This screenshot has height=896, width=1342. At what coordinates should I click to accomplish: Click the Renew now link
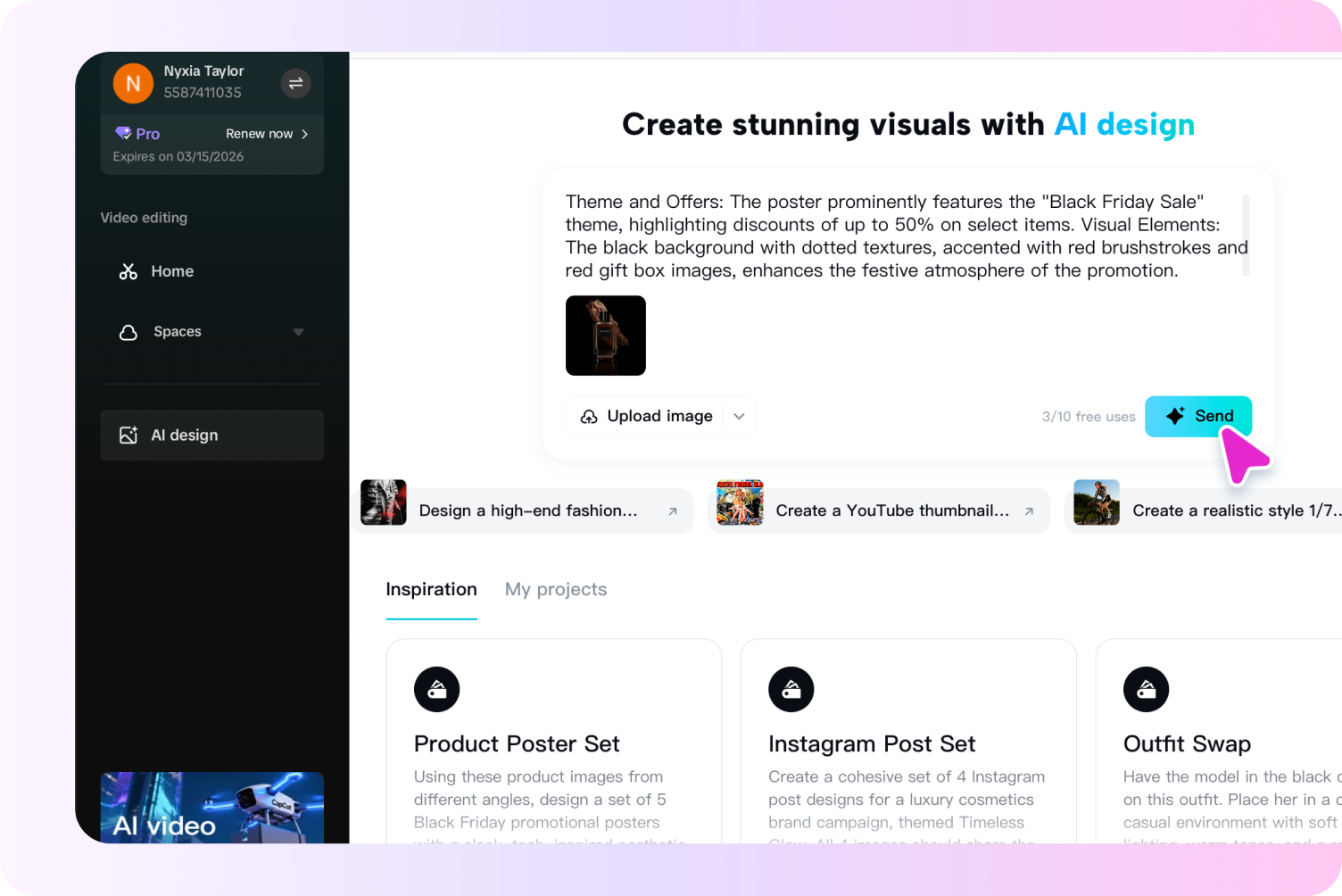(x=259, y=133)
